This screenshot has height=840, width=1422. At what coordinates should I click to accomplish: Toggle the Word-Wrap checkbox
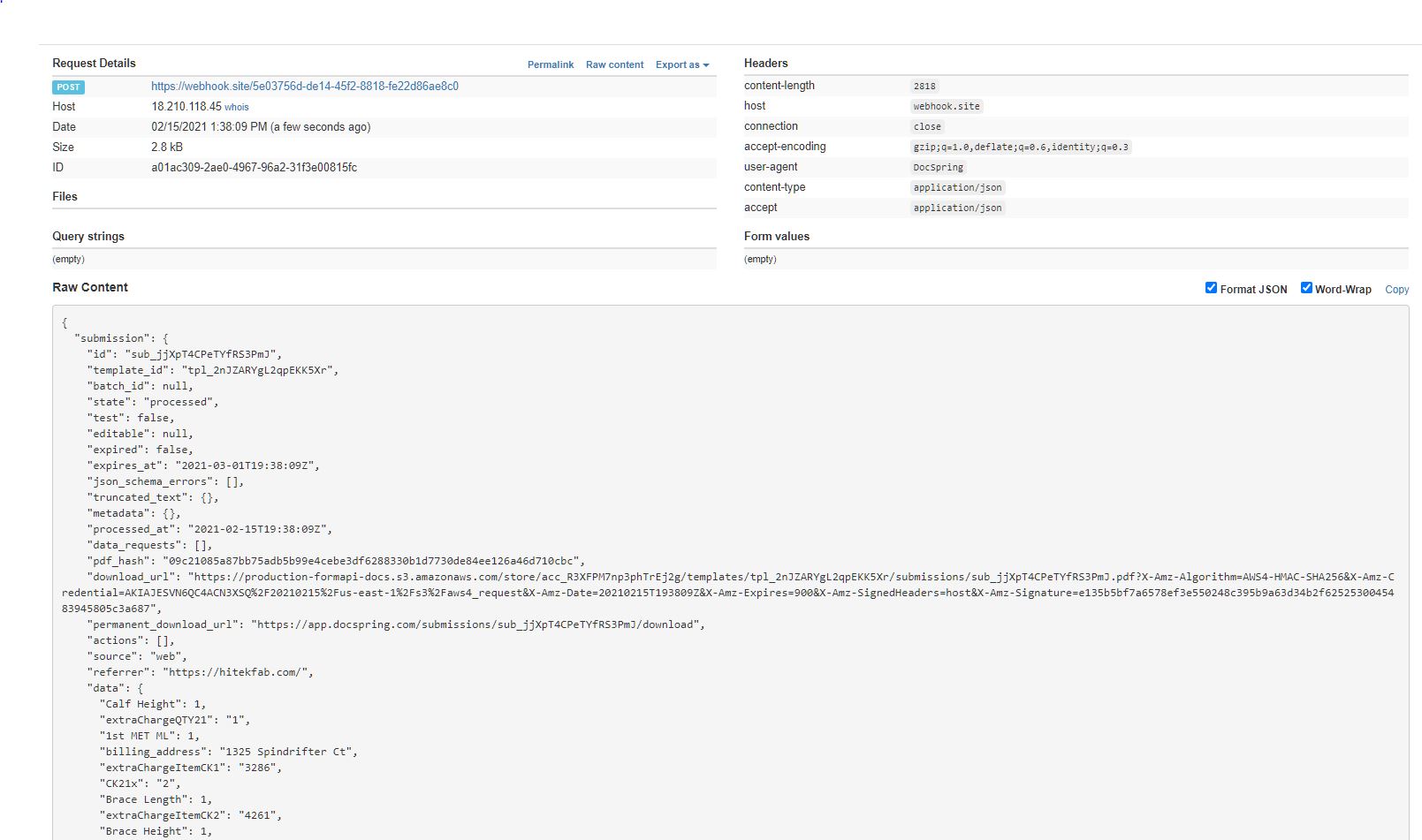click(1306, 288)
